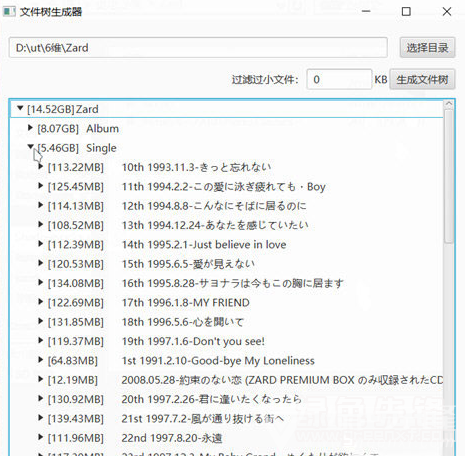The height and width of the screenshot is (456, 465).
Task: Expand the 15th 1995.6.5 folder arrow
Action: pos(40,263)
